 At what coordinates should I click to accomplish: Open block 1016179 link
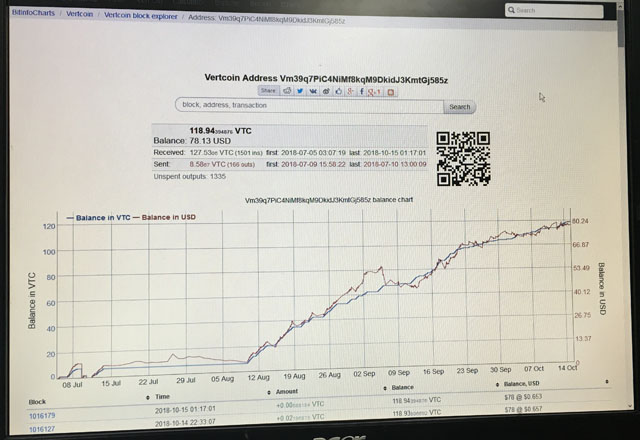pyautogui.click(x=42, y=416)
